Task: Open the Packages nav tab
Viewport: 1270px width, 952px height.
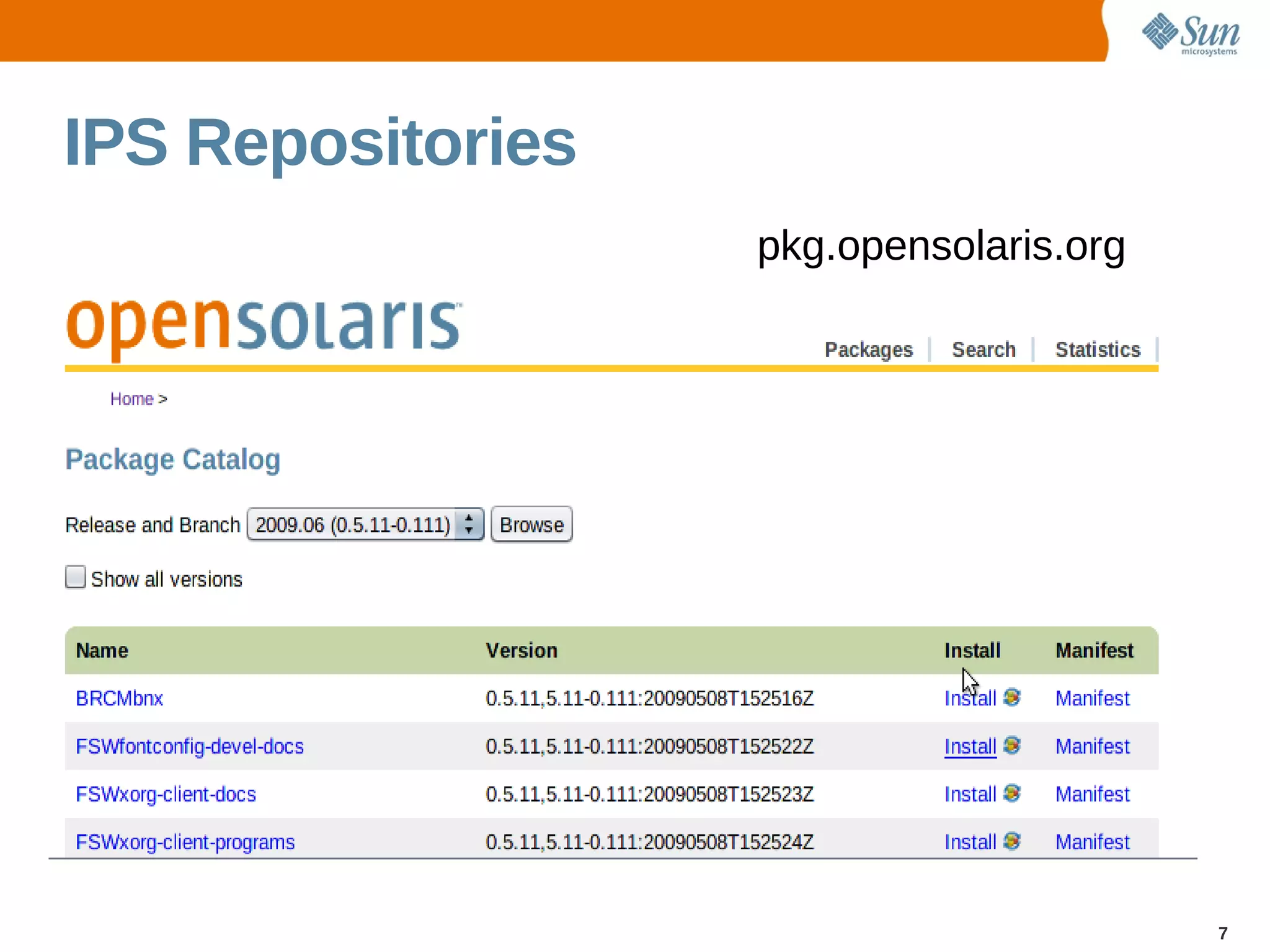Action: [x=869, y=350]
